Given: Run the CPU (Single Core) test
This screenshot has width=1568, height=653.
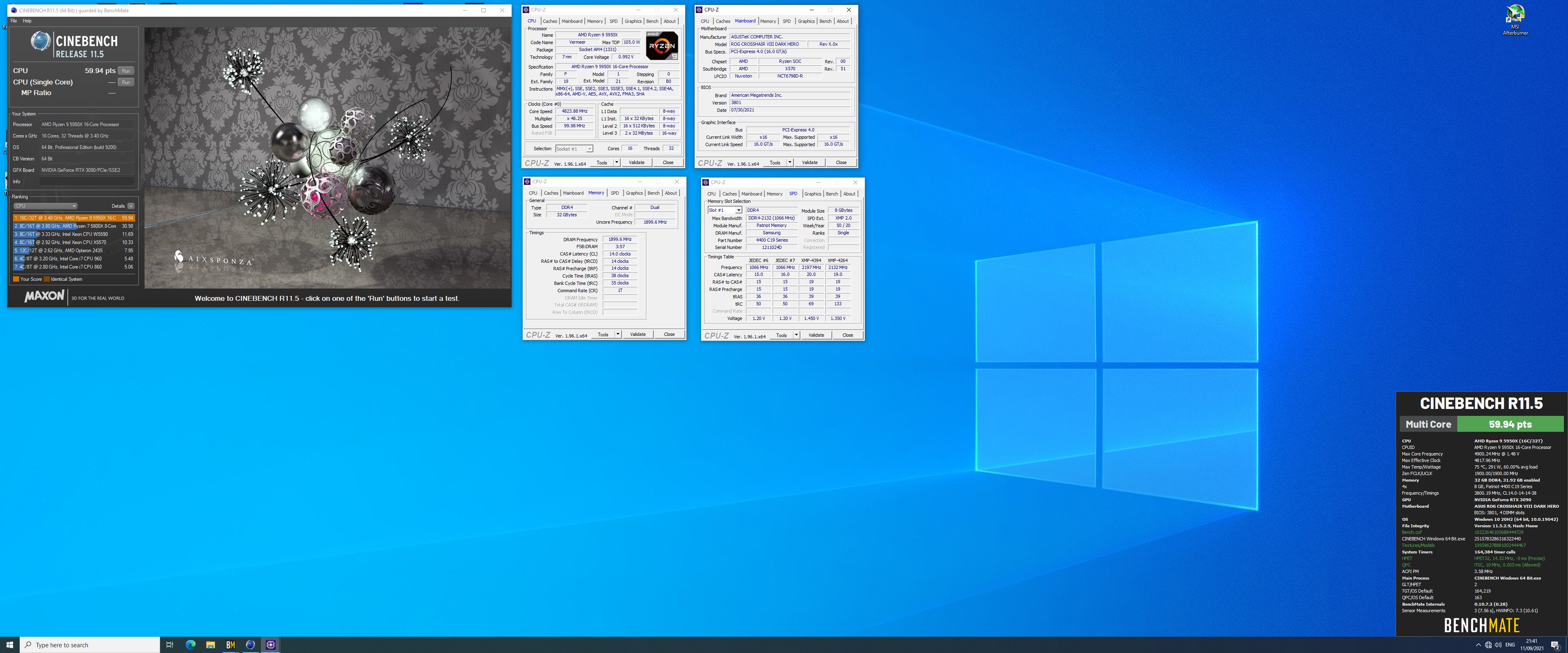Looking at the screenshot, I should 126,82.
